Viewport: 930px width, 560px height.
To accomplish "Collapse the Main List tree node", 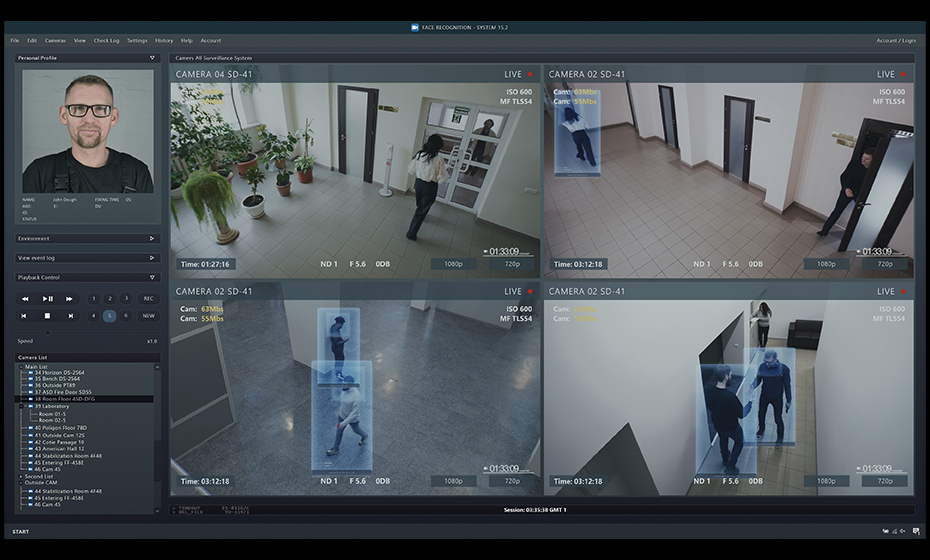I will pos(21,367).
